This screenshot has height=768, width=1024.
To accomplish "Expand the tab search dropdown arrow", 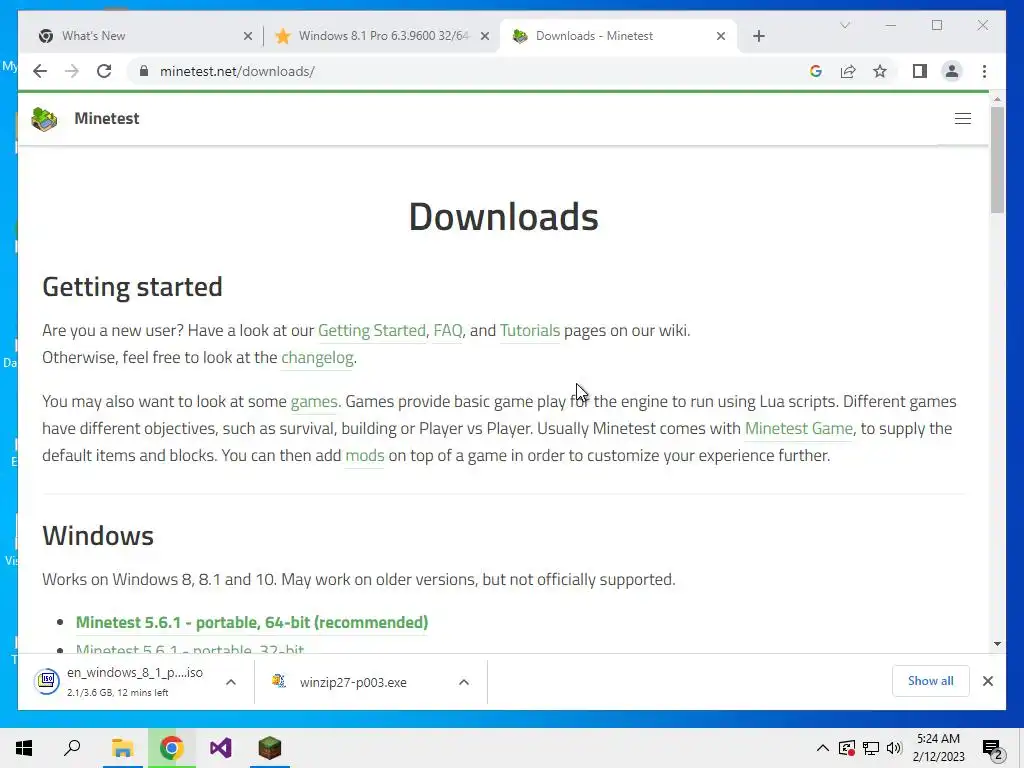I will tap(844, 25).
